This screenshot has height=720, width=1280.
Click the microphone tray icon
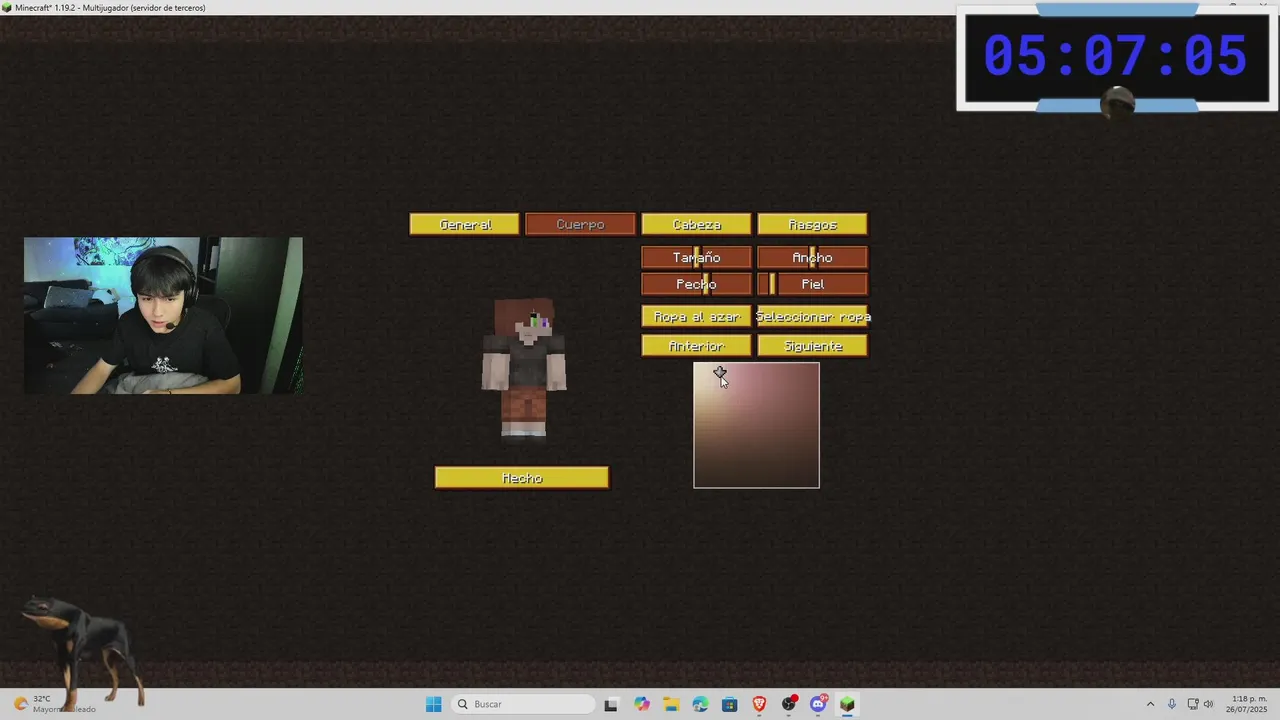[1171, 704]
